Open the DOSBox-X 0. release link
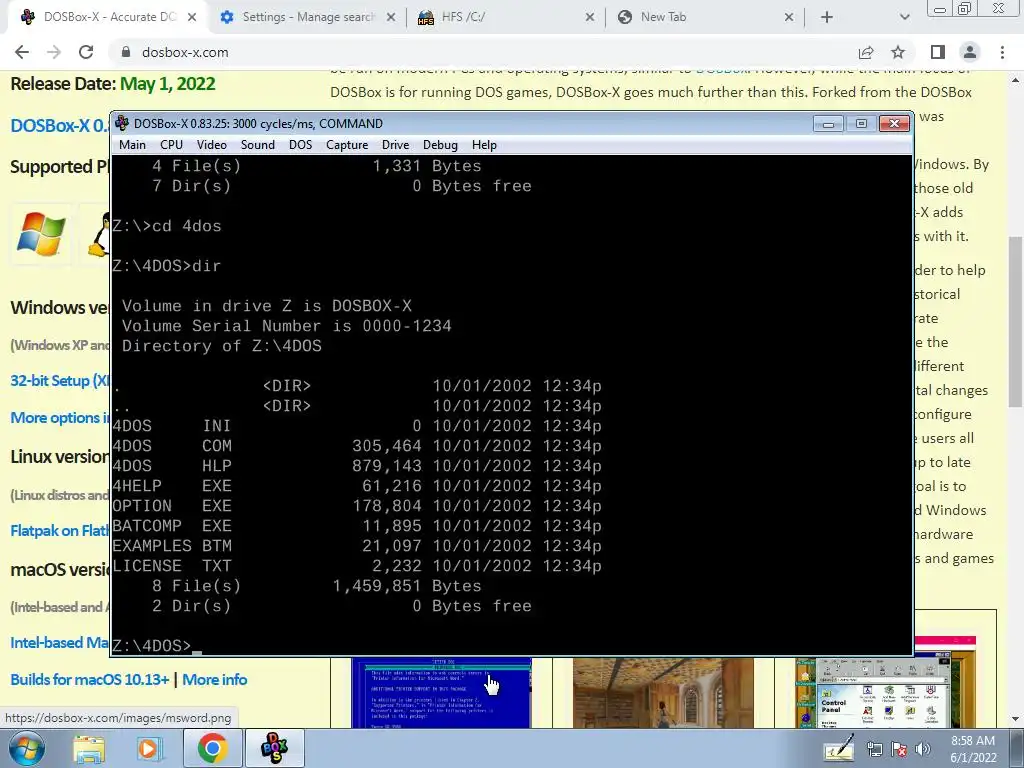The height and width of the screenshot is (768, 1024). (59, 125)
